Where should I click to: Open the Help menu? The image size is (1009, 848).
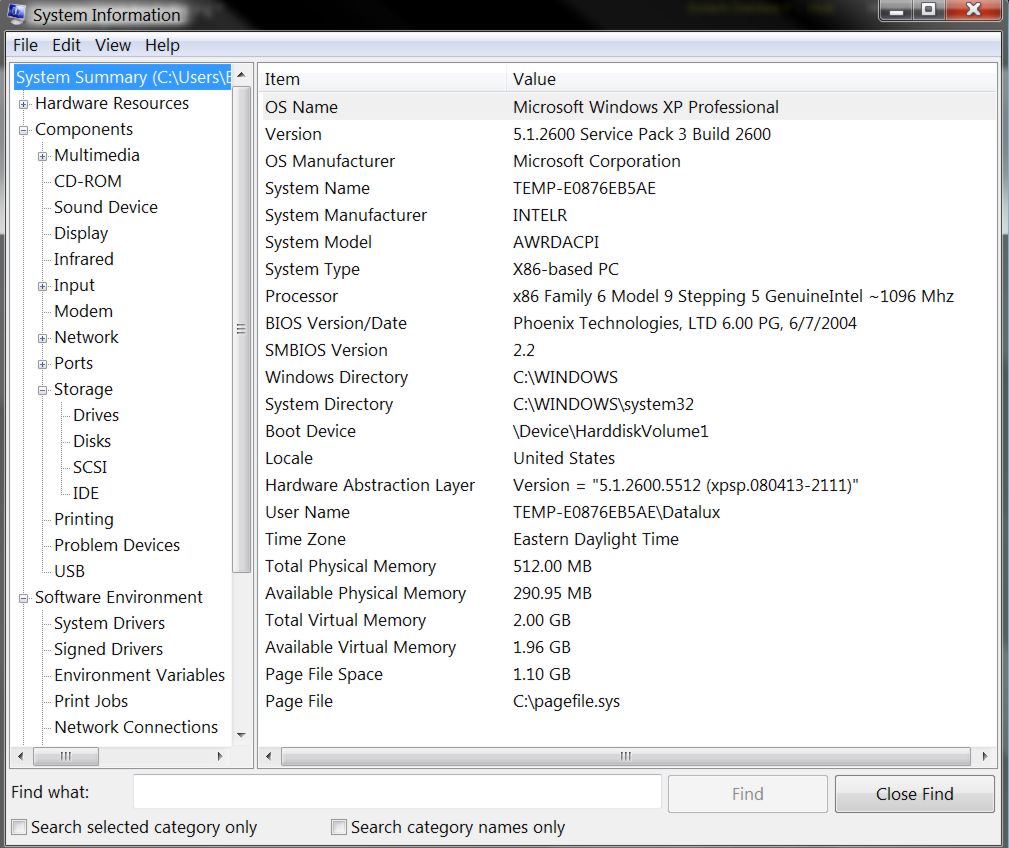click(x=162, y=45)
